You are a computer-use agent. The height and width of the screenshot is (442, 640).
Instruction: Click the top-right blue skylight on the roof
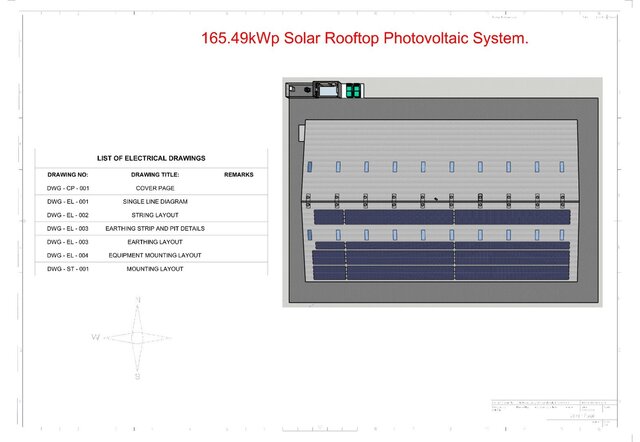click(562, 167)
